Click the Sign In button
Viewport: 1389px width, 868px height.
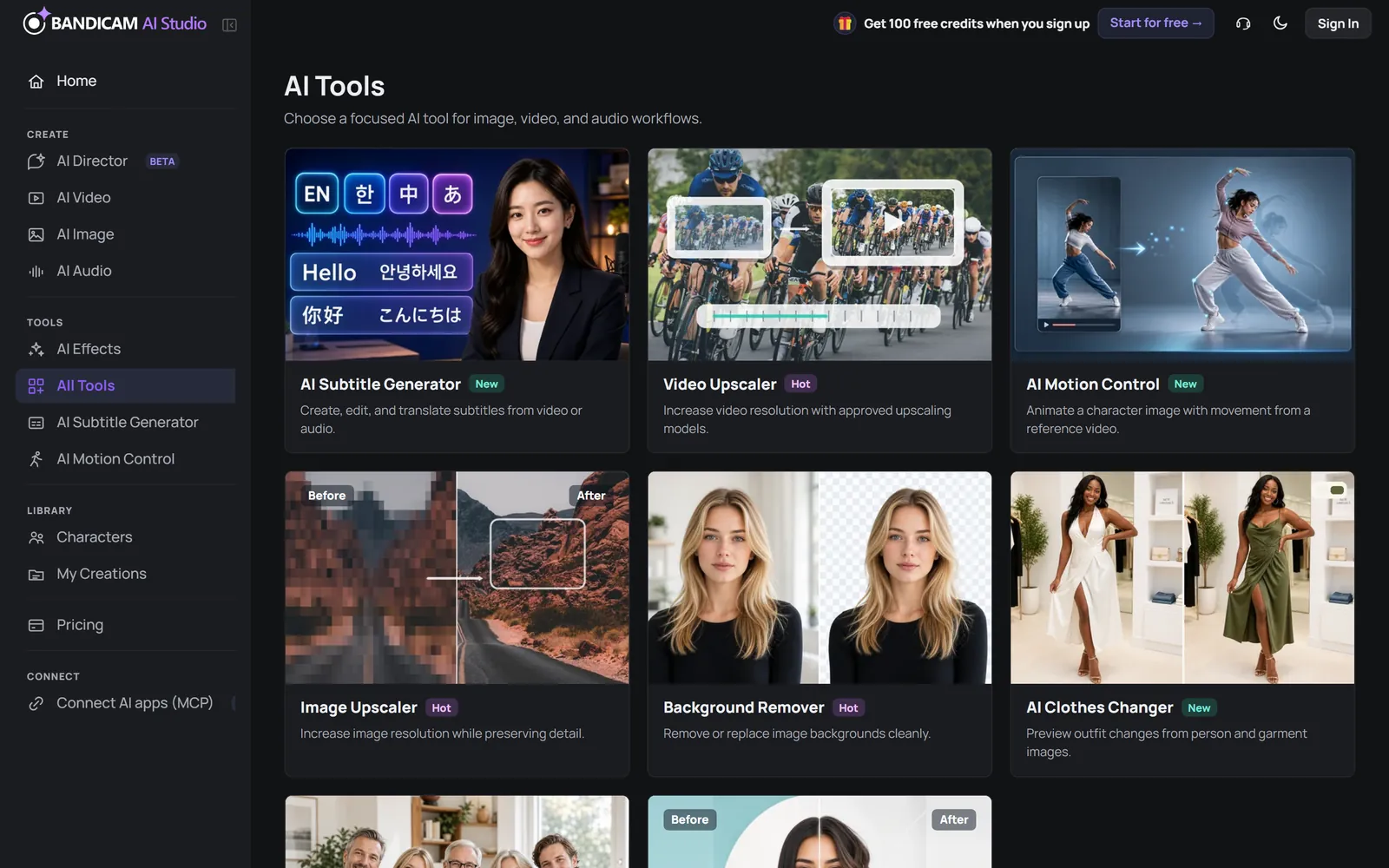coord(1338,23)
